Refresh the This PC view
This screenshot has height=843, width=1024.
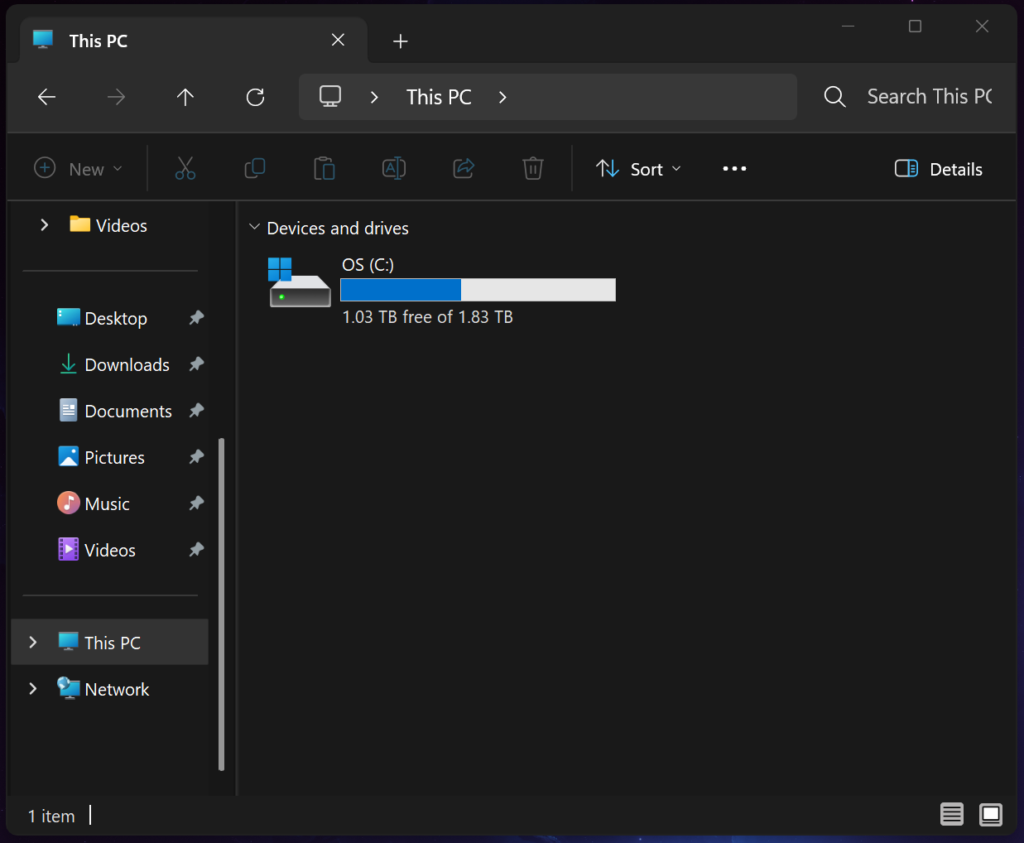coord(255,97)
